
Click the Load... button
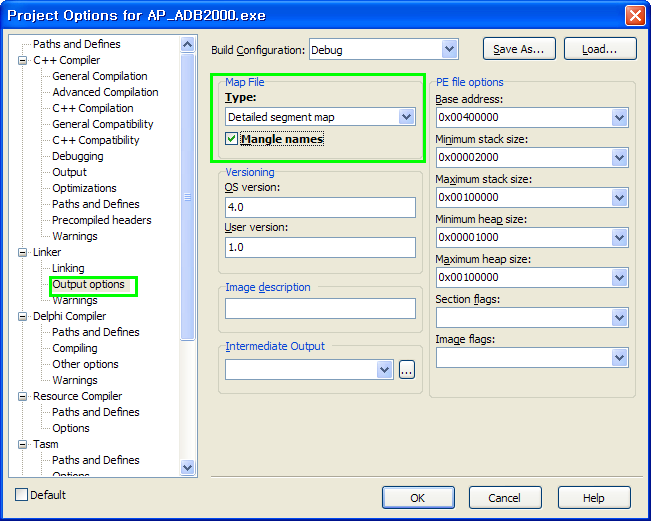[x=600, y=49]
